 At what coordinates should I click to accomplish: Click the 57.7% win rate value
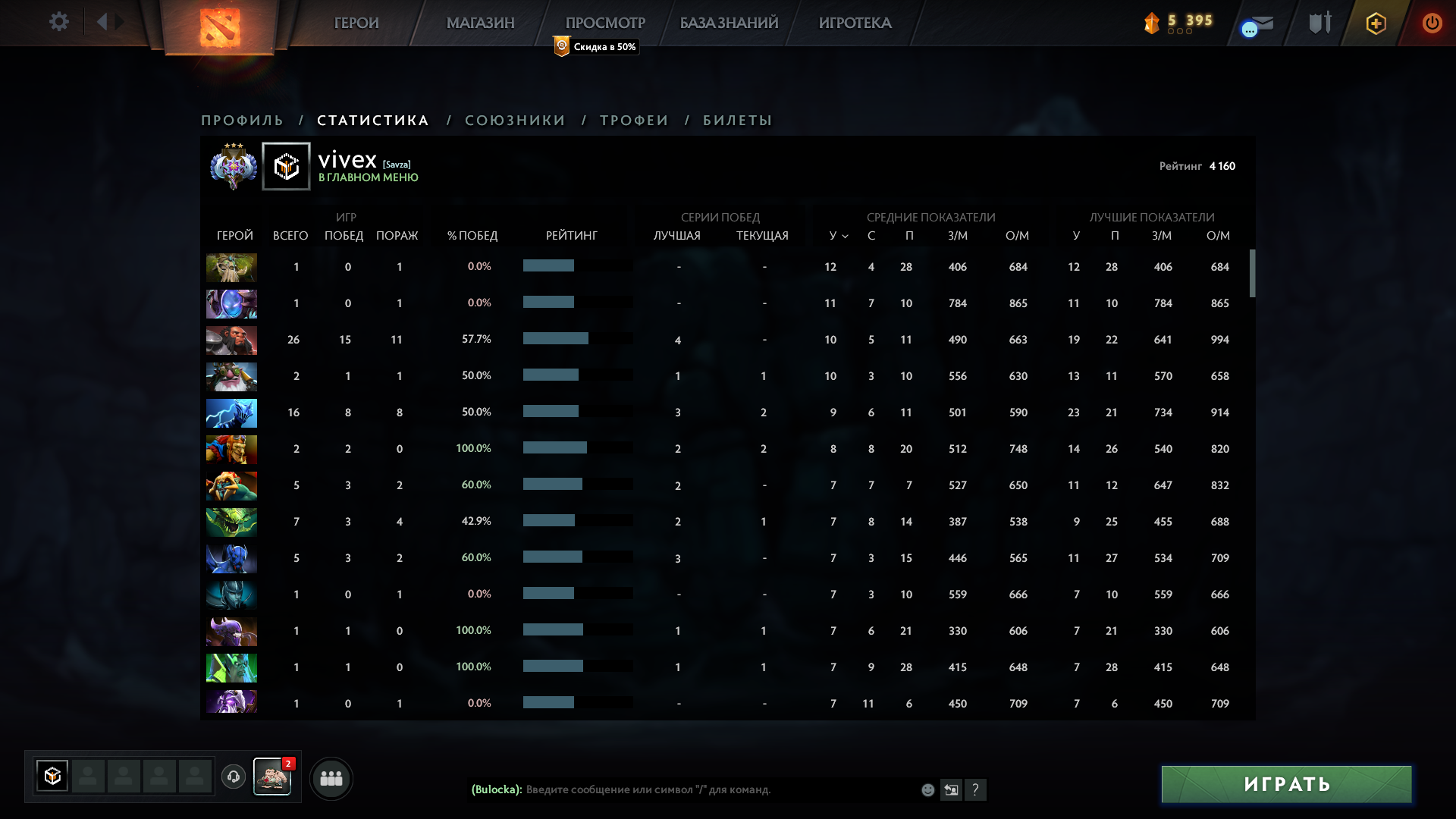tap(476, 339)
